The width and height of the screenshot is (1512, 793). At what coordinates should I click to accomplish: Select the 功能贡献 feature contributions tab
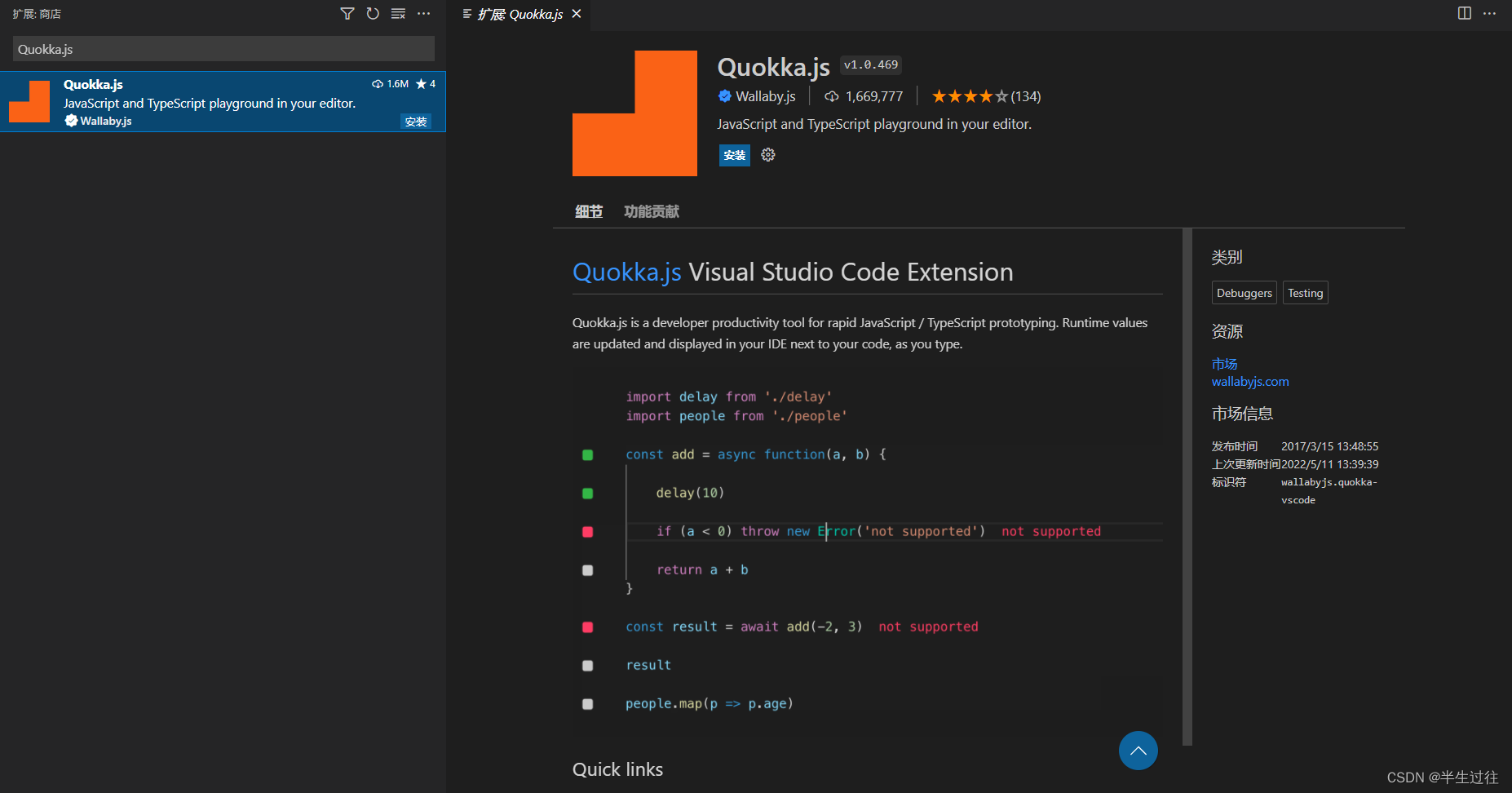(x=652, y=211)
